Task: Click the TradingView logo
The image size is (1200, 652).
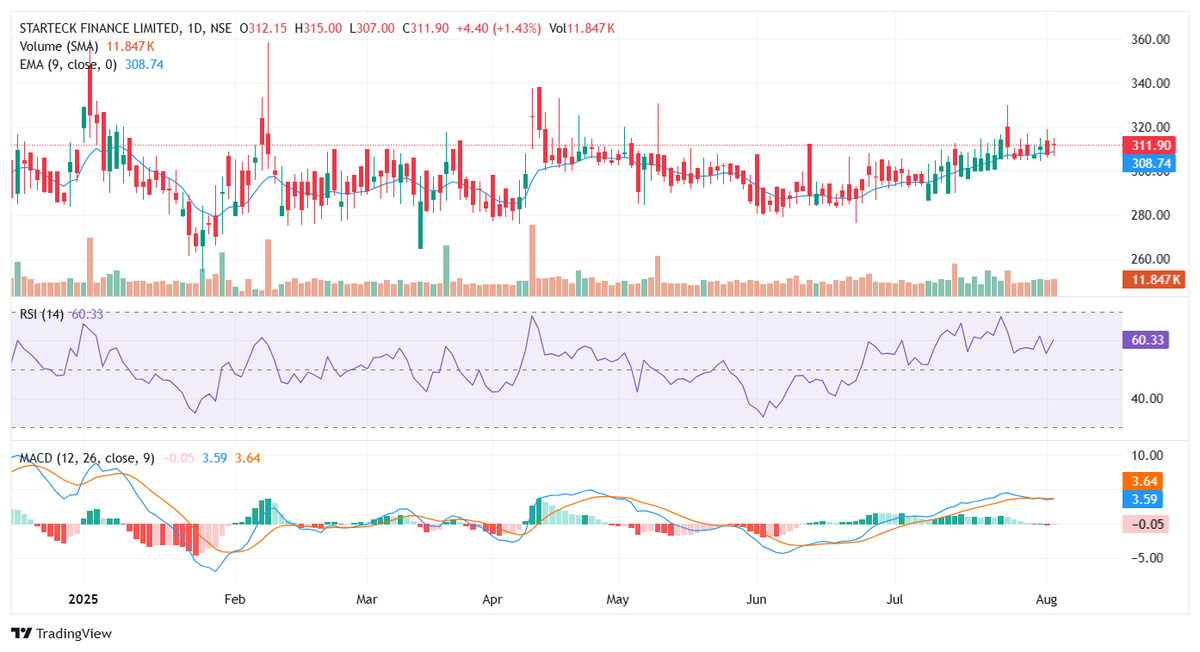Action: coord(60,633)
